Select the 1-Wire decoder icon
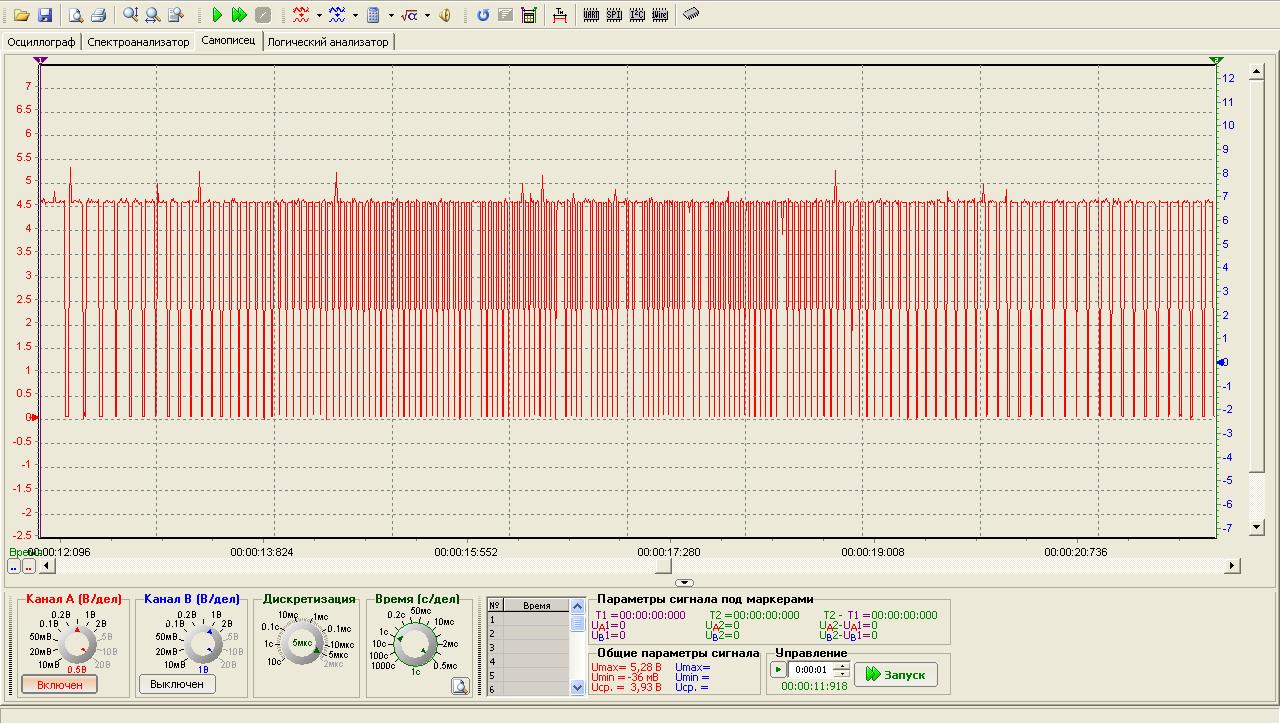This screenshot has width=1280, height=724. [660, 15]
